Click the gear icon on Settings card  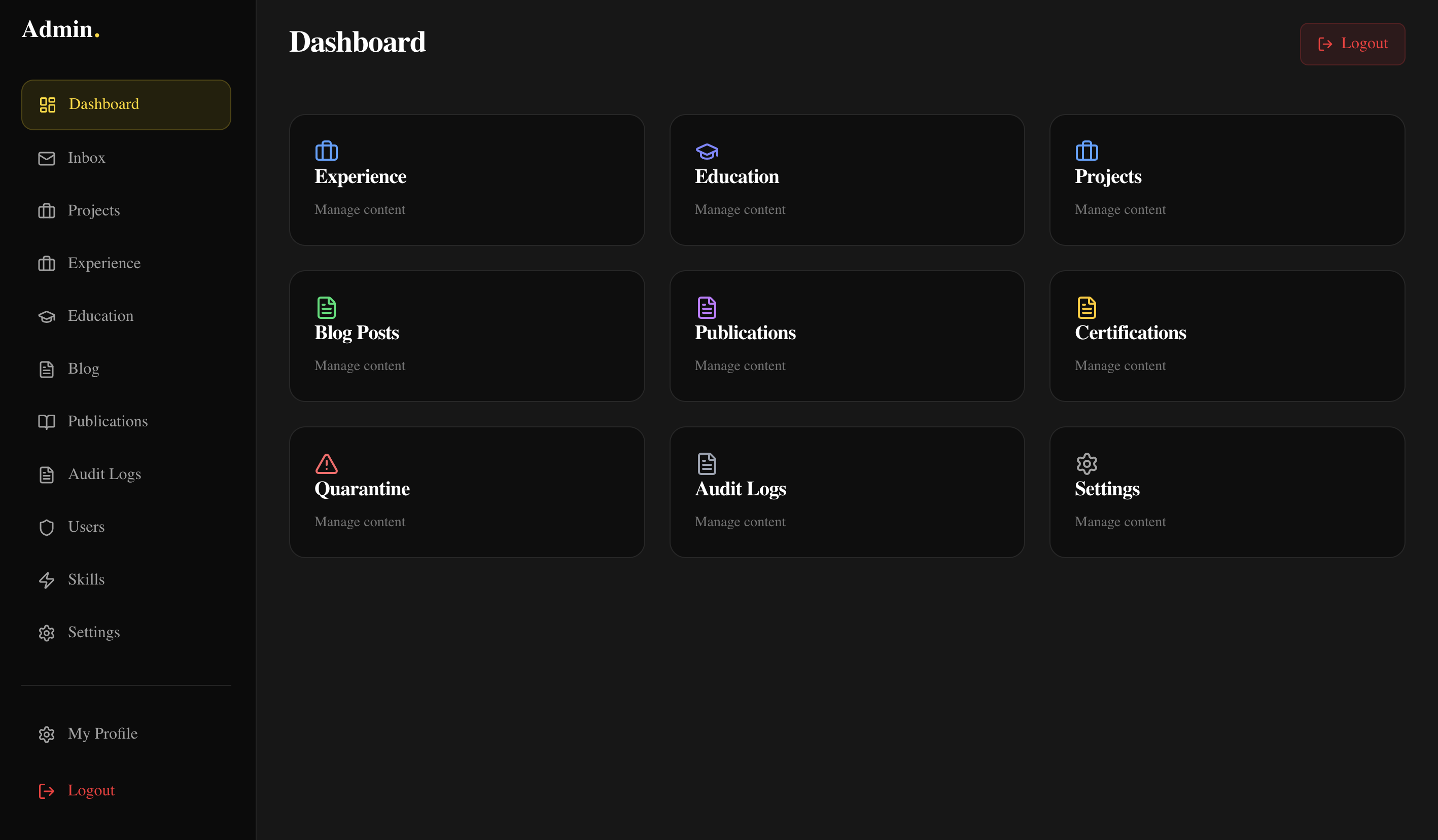[1086, 464]
